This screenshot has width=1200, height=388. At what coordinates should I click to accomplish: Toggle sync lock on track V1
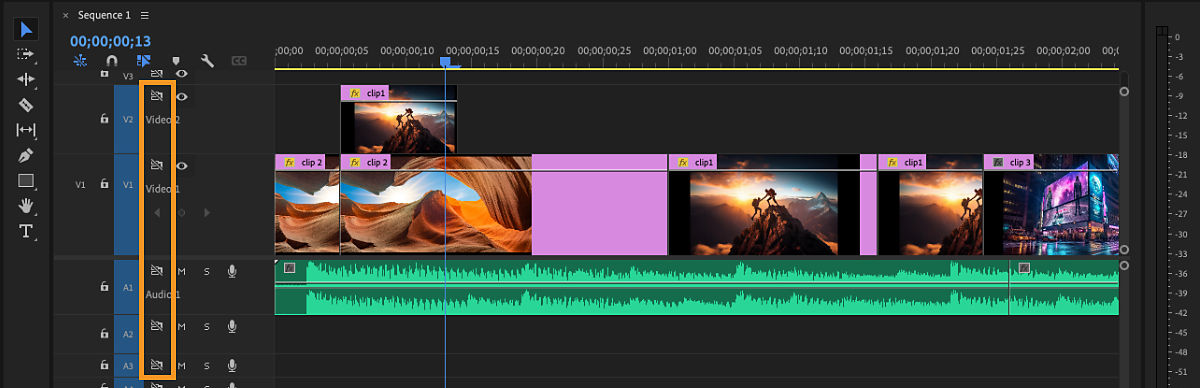[x=156, y=165]
